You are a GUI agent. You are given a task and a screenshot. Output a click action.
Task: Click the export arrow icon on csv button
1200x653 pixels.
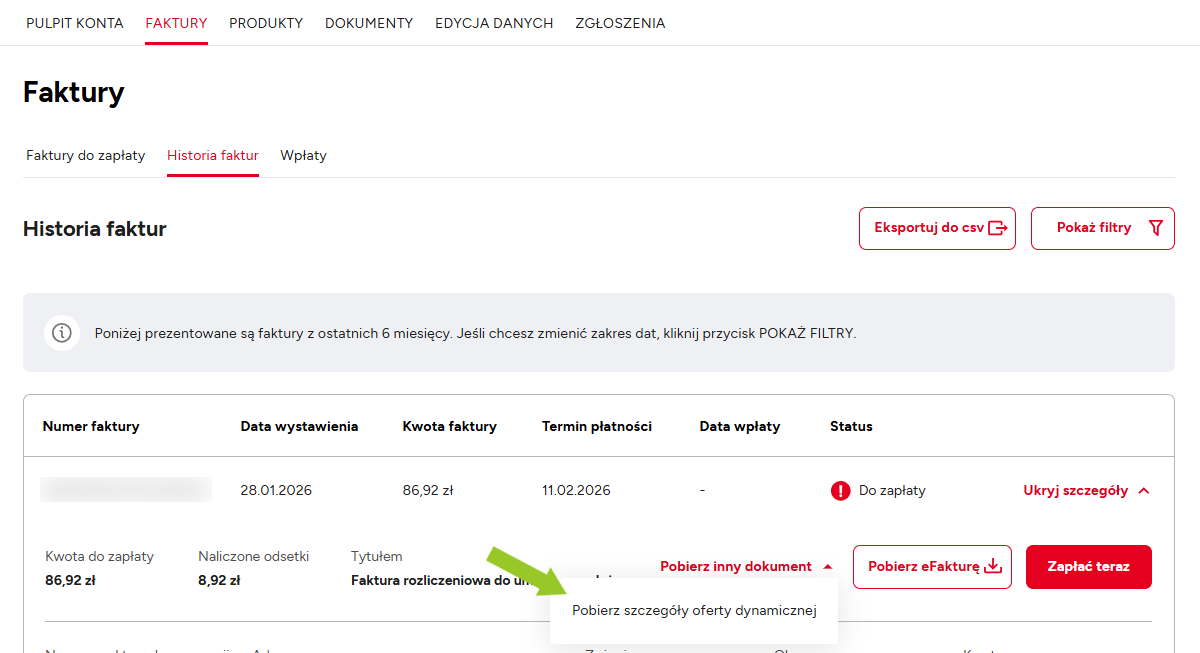[x=997, y=228]
